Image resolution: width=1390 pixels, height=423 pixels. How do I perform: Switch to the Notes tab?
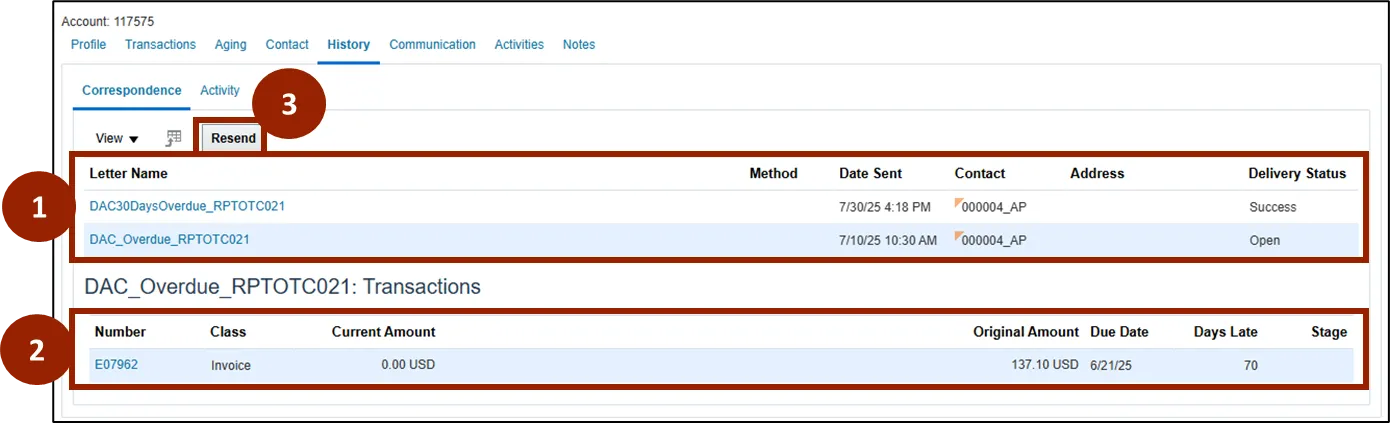[579, 44]
